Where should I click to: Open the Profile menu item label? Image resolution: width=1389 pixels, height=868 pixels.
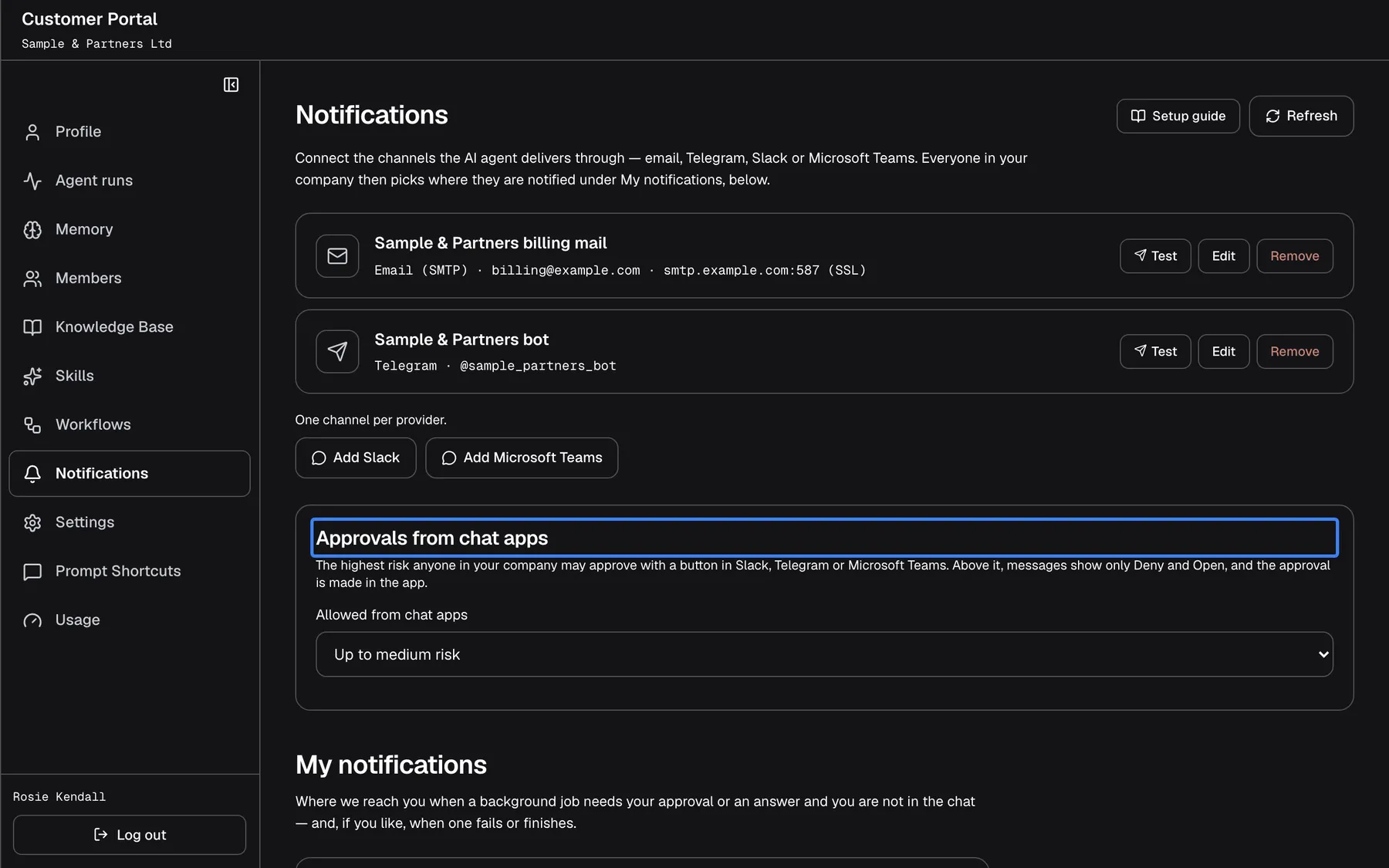(x=78, y=132)
